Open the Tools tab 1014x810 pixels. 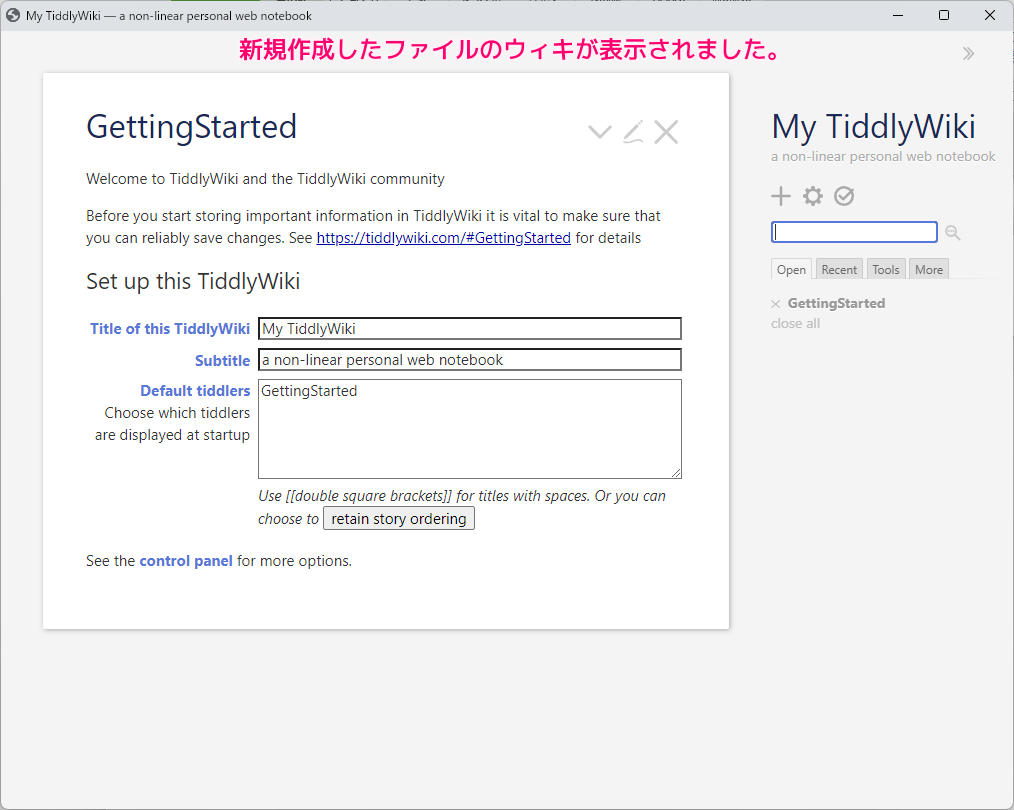(885, 268)
